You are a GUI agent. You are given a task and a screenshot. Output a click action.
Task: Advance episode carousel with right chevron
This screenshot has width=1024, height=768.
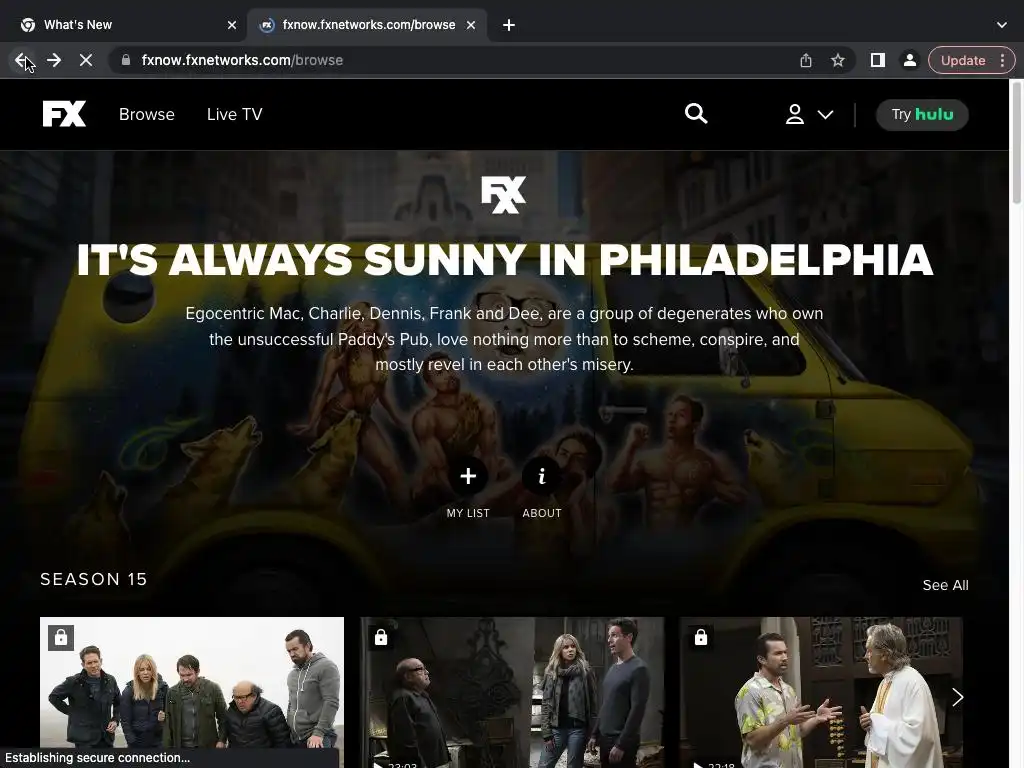tap(957, 697)
